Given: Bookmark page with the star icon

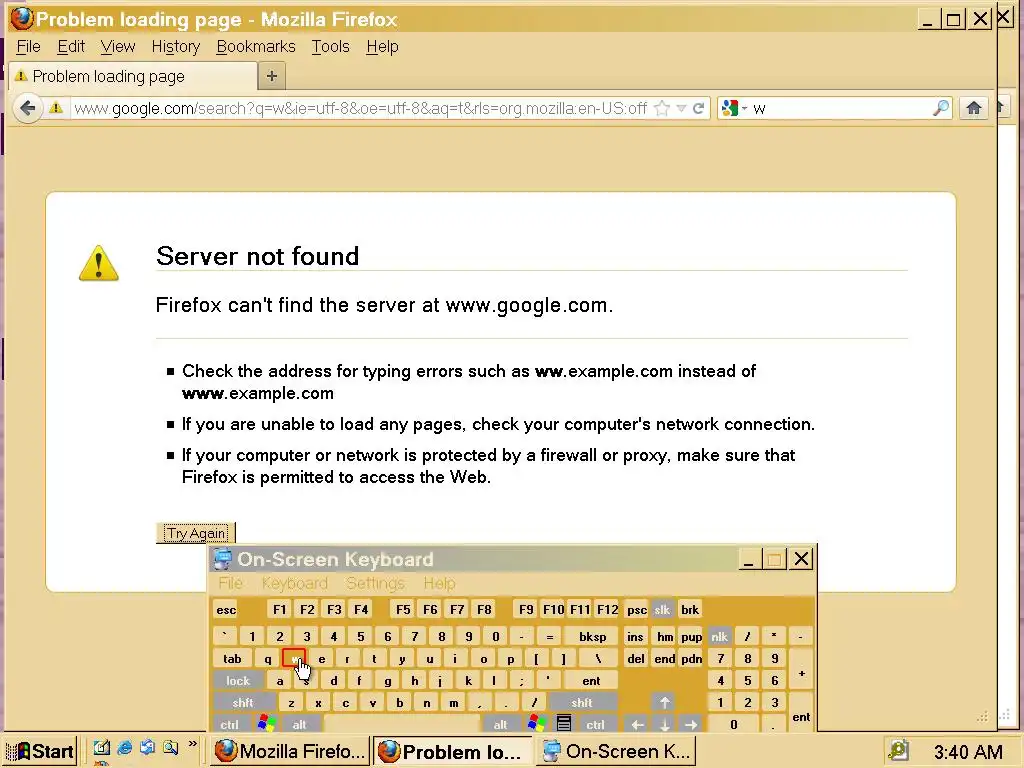Looking at the screenshot, I should (662, 108).
